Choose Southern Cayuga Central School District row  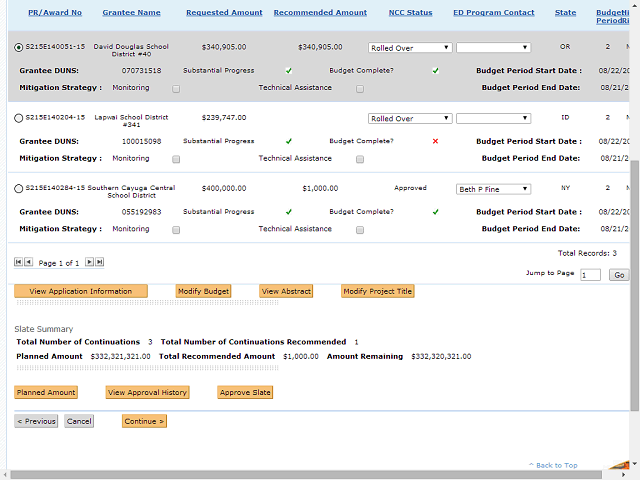click(x=19, y=189)
